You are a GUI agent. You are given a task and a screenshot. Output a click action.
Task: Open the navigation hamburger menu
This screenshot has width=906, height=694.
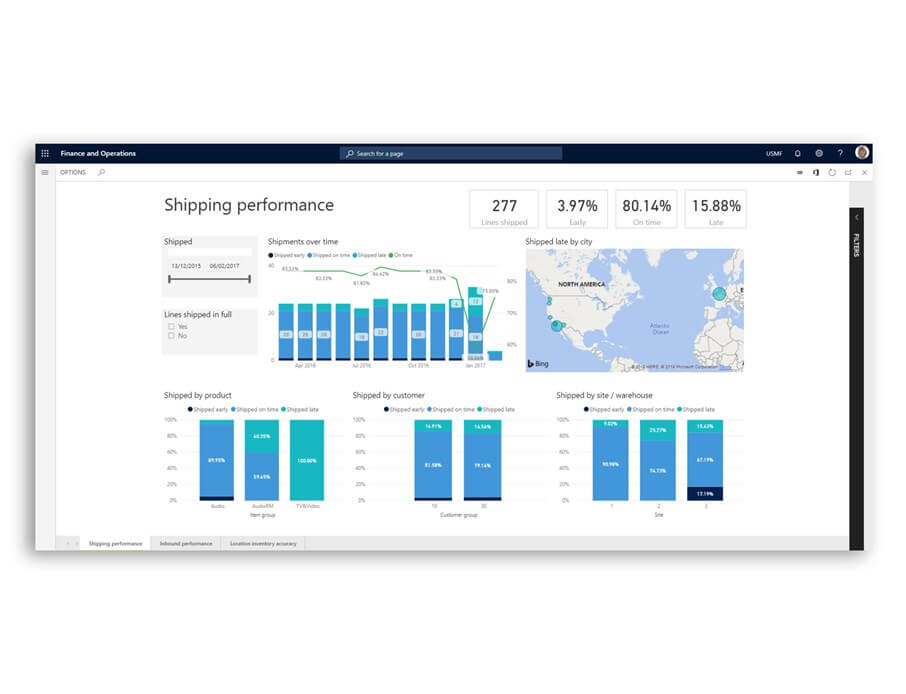coord(44,172)
